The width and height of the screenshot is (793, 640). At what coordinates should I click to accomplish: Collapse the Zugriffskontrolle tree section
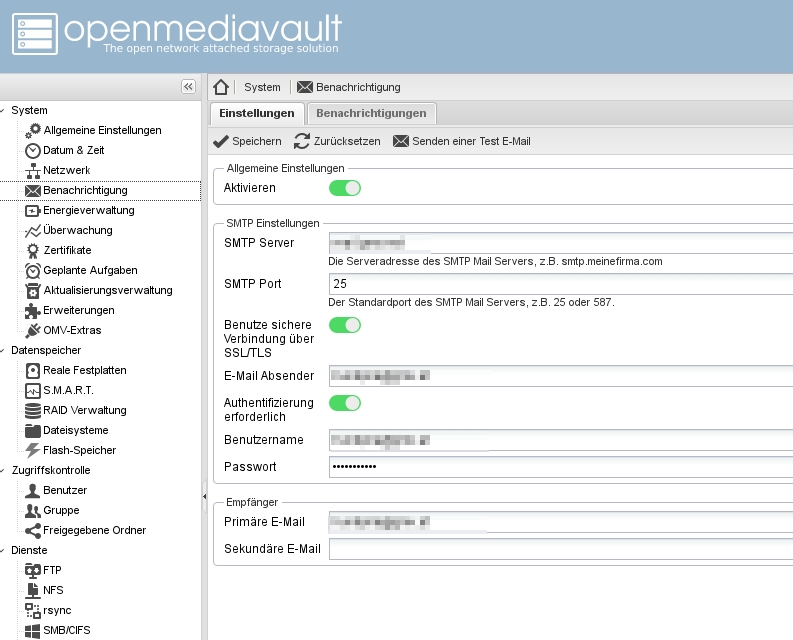coord(3,470)
